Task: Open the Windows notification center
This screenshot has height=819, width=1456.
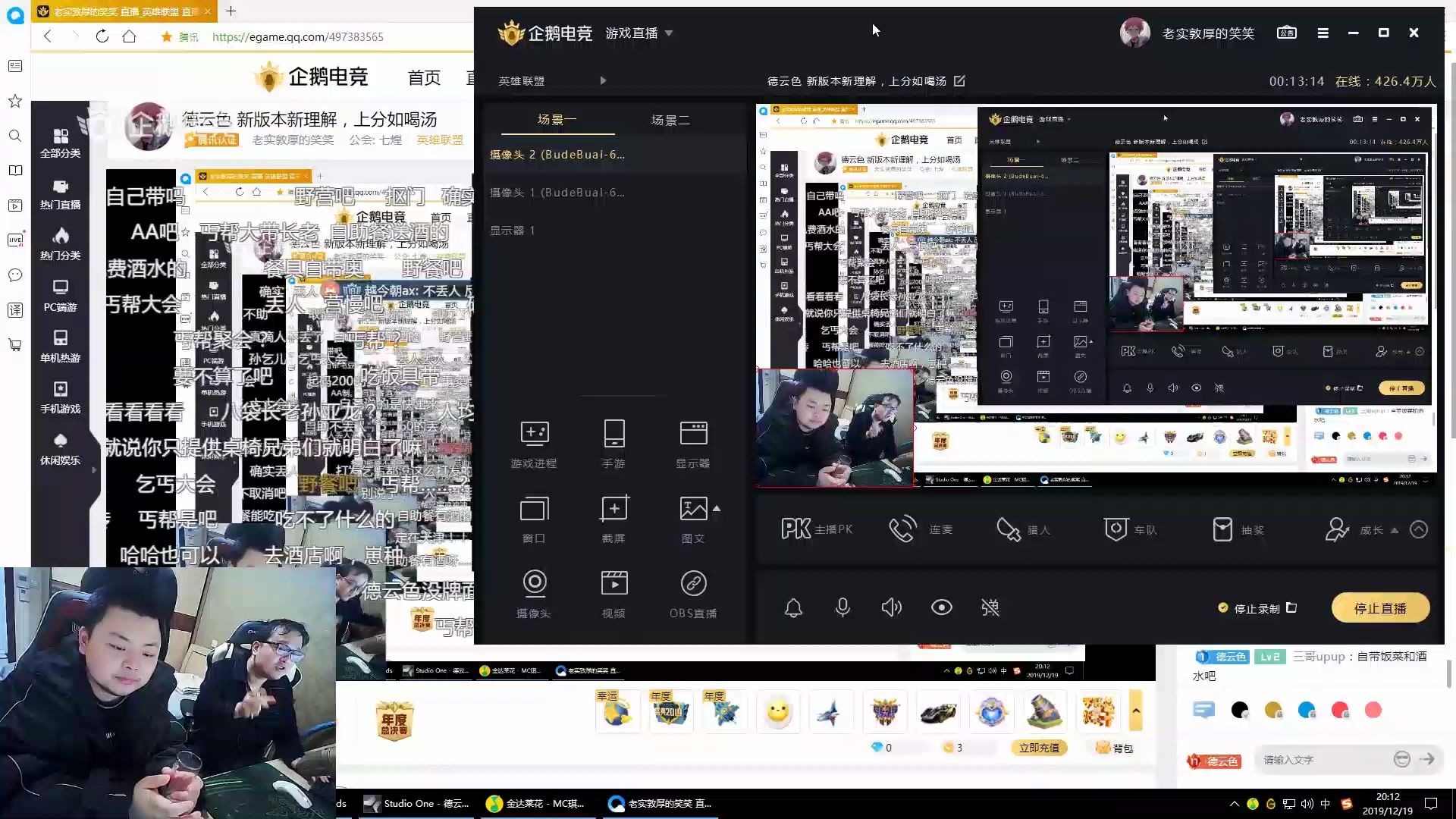Action: [1431, 804]
